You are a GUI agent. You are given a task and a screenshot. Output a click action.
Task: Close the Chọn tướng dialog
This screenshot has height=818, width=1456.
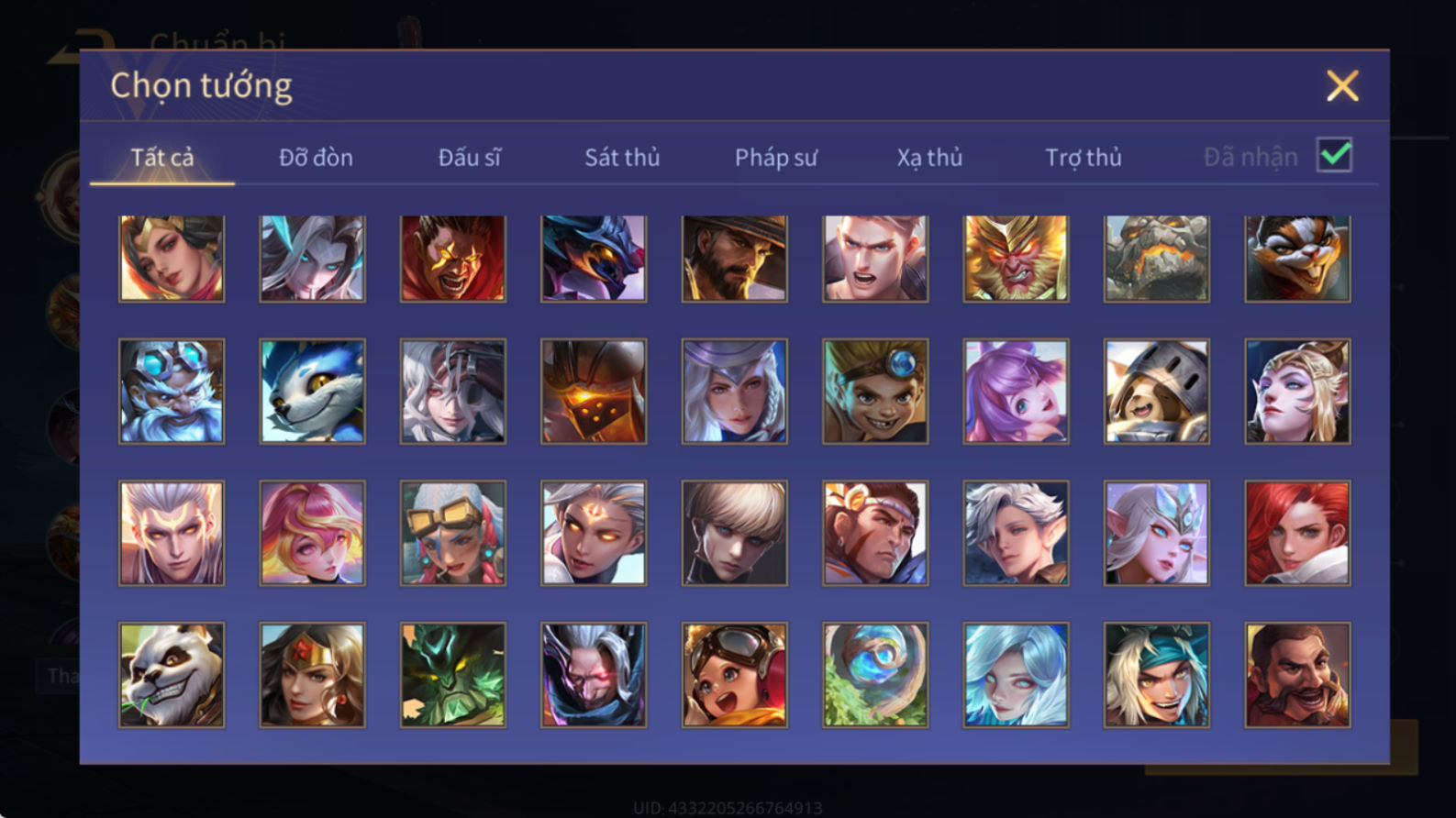coord(1342,86)
